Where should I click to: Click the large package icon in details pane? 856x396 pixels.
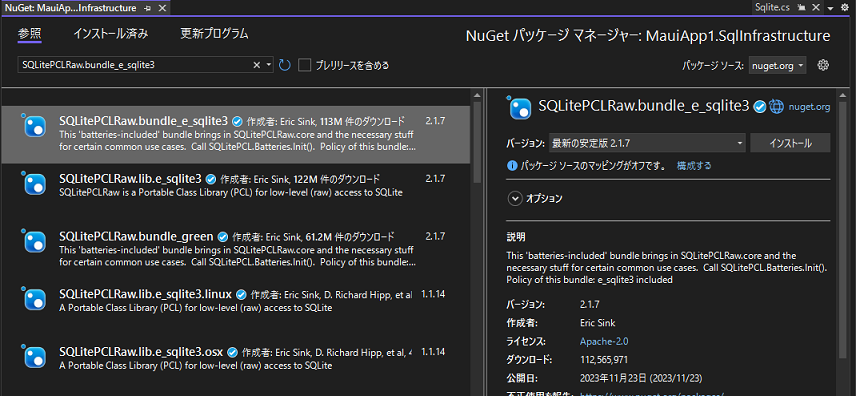pyautogui.click(x=519, y=108)
